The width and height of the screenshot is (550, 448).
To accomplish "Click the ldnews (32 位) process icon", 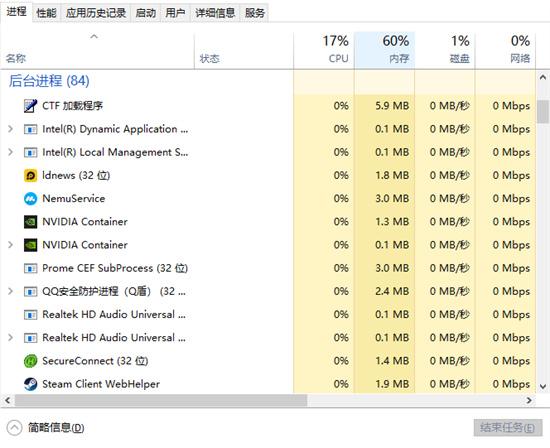I will click(x=30, y=175).
